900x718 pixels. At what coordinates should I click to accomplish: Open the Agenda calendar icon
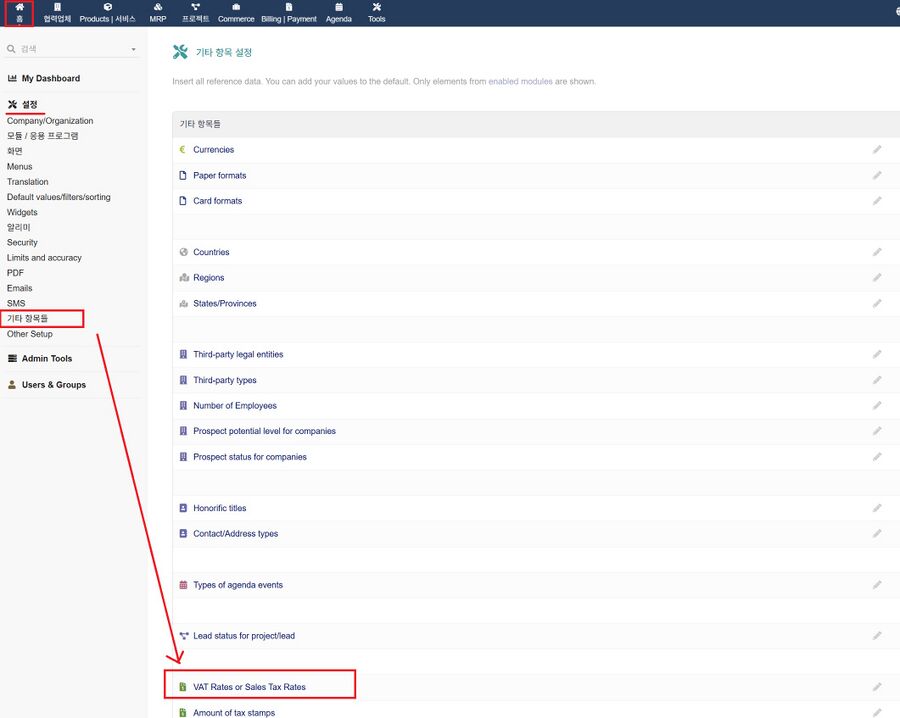(339, 8)
